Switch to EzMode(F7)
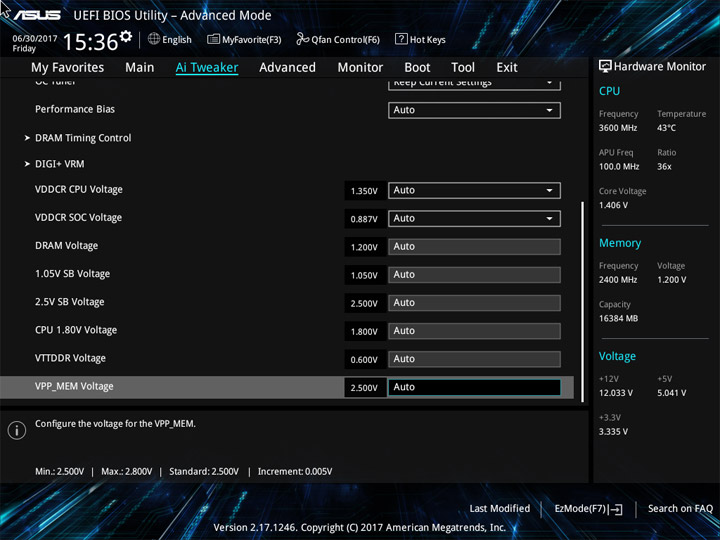 [588, 509]
